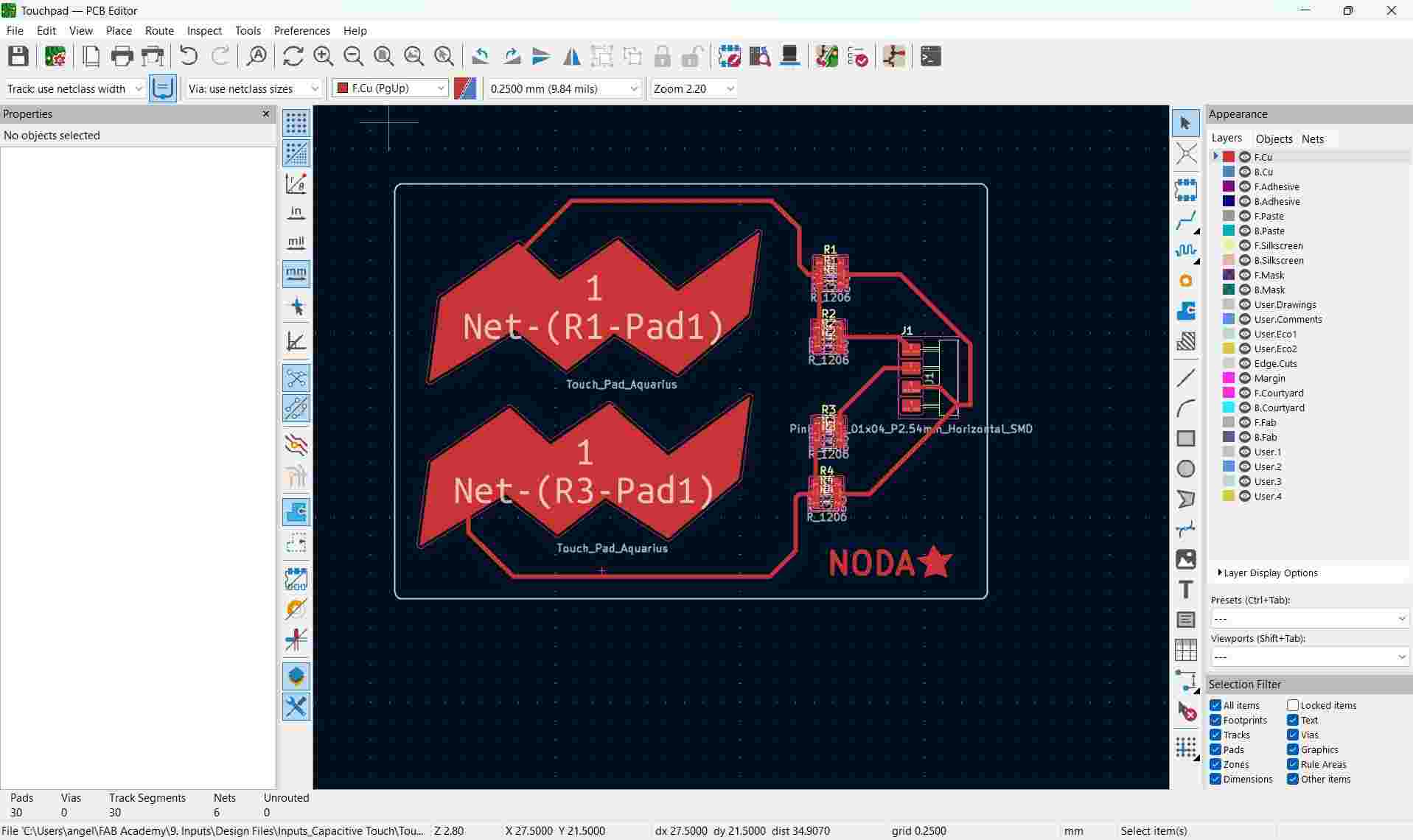Uncheck Footprints in the Selection Filter
1413x840 pixels.
(x=1215, y=720)
